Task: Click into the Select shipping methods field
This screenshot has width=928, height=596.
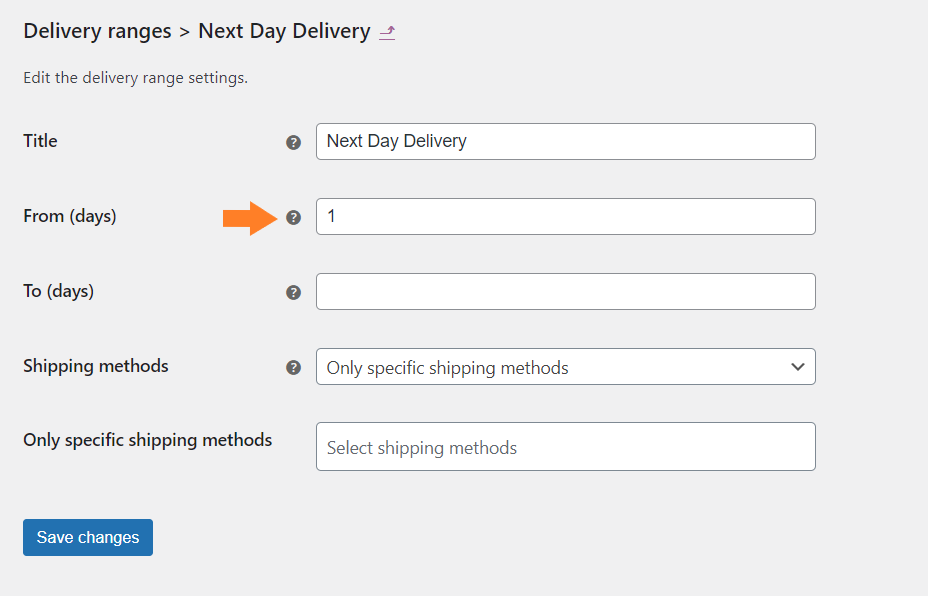Action: click(x=566, y=447)
